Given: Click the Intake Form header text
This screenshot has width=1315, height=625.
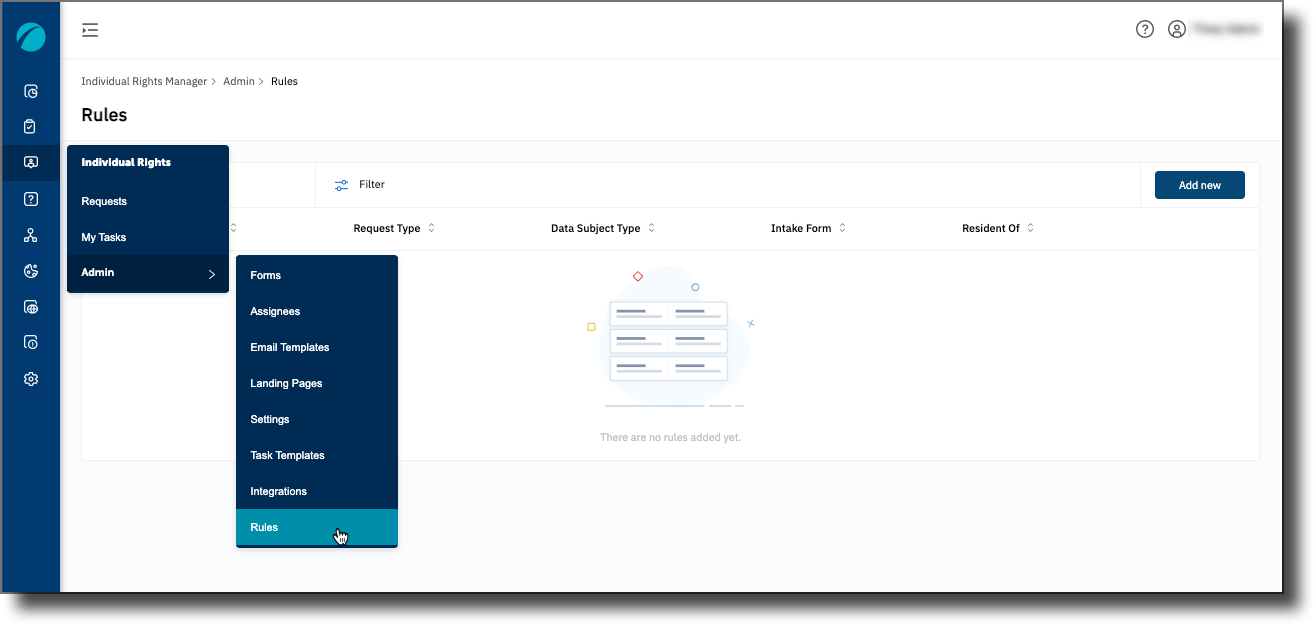Looking at the screenshot, I should click(801, 228).
